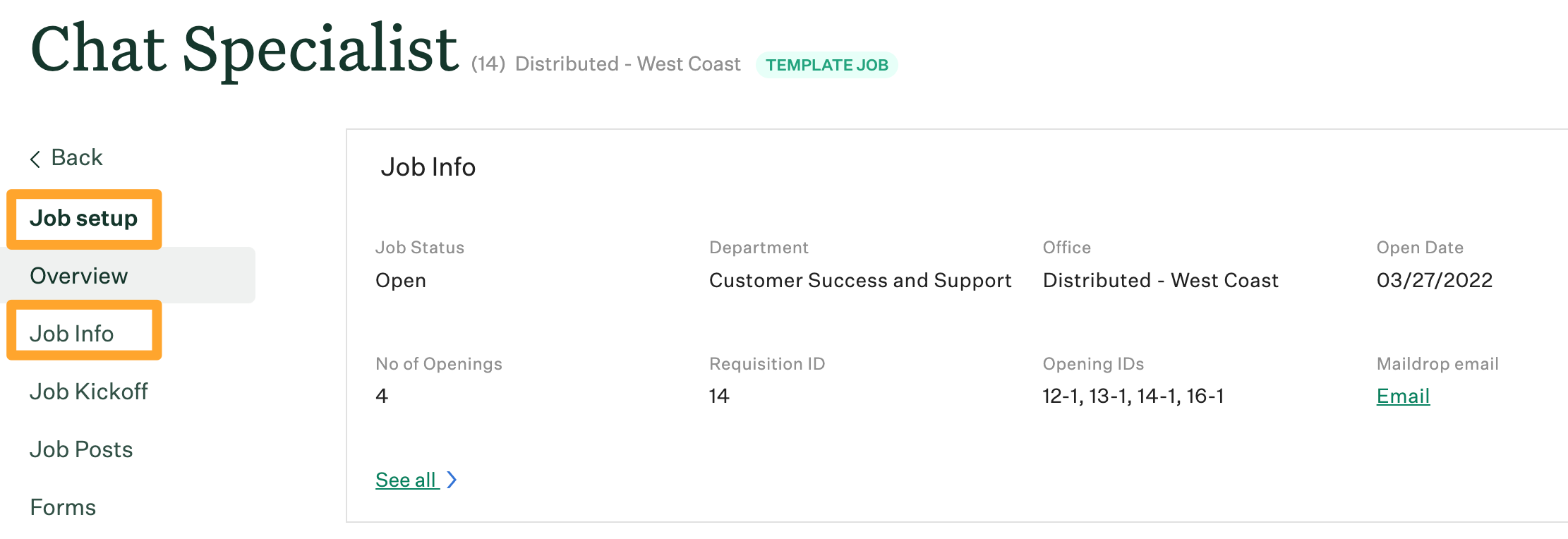The width and height of the screenshot is (1568, 539).
Task: Switch to Overview in the sidebar
Action: pos(78,276)
